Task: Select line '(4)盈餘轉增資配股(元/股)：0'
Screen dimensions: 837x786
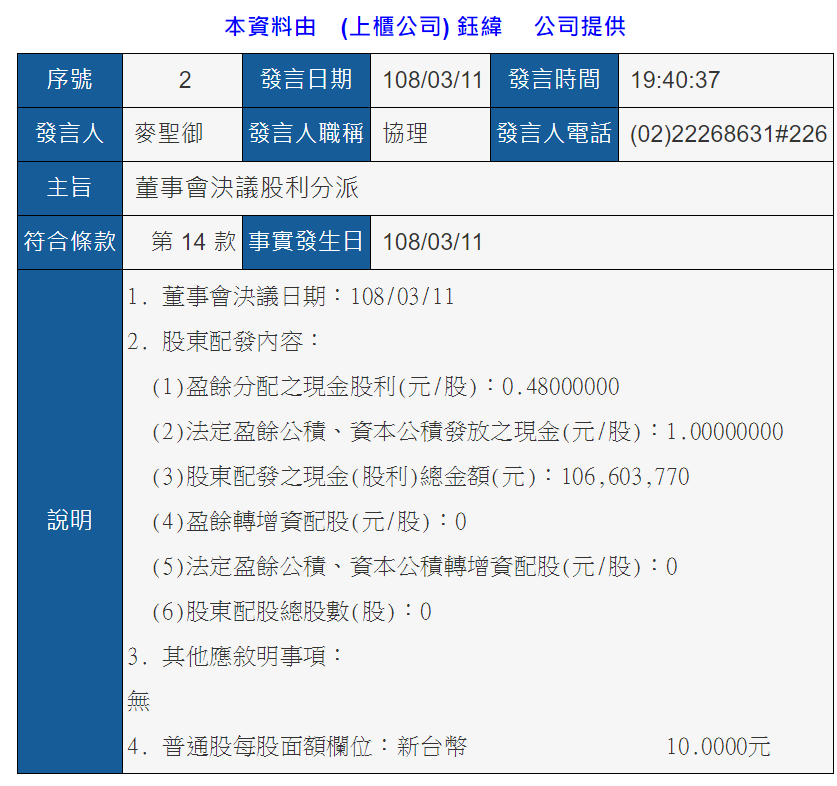Action: tap(309, 521)
